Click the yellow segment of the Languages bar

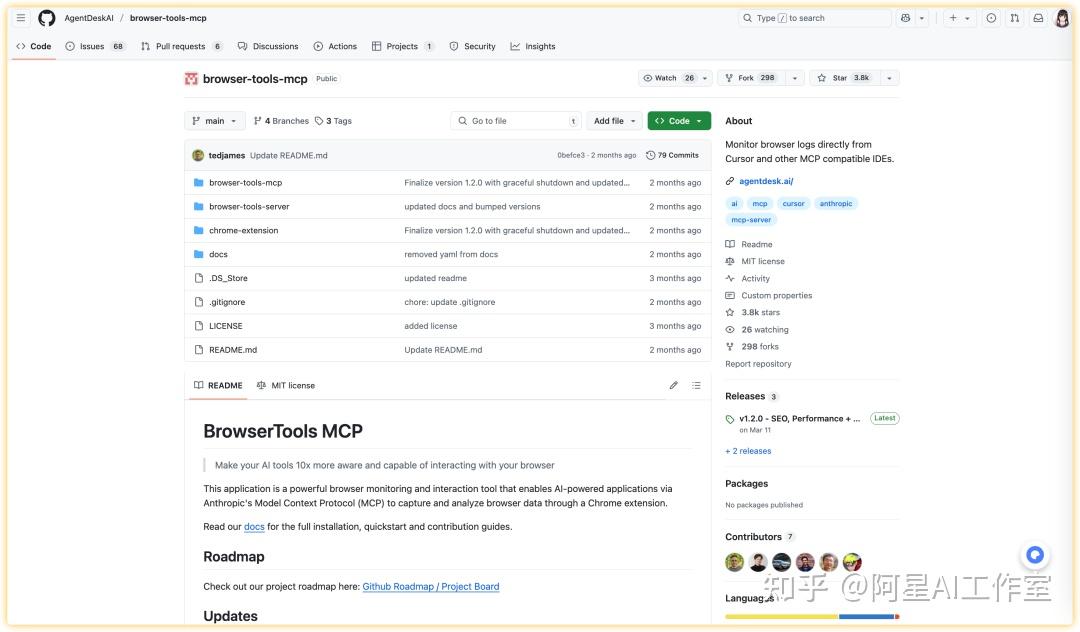tap(780, 617)
